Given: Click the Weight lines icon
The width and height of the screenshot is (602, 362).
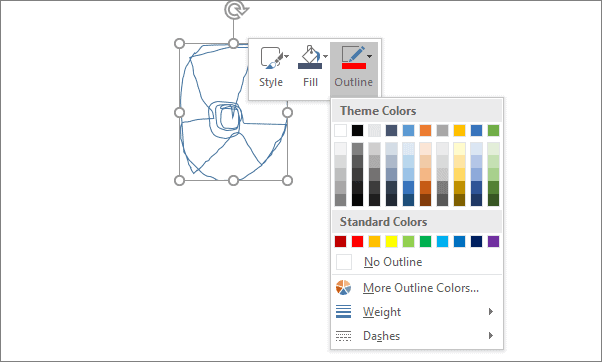Looking at the screenshot, I should pos(343,311).
